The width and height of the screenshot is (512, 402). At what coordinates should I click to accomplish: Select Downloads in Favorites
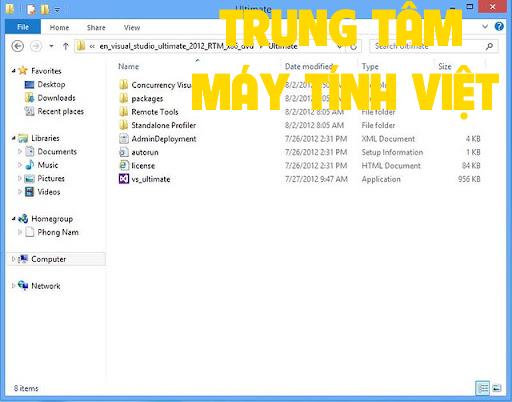click(x=56, y=98)
